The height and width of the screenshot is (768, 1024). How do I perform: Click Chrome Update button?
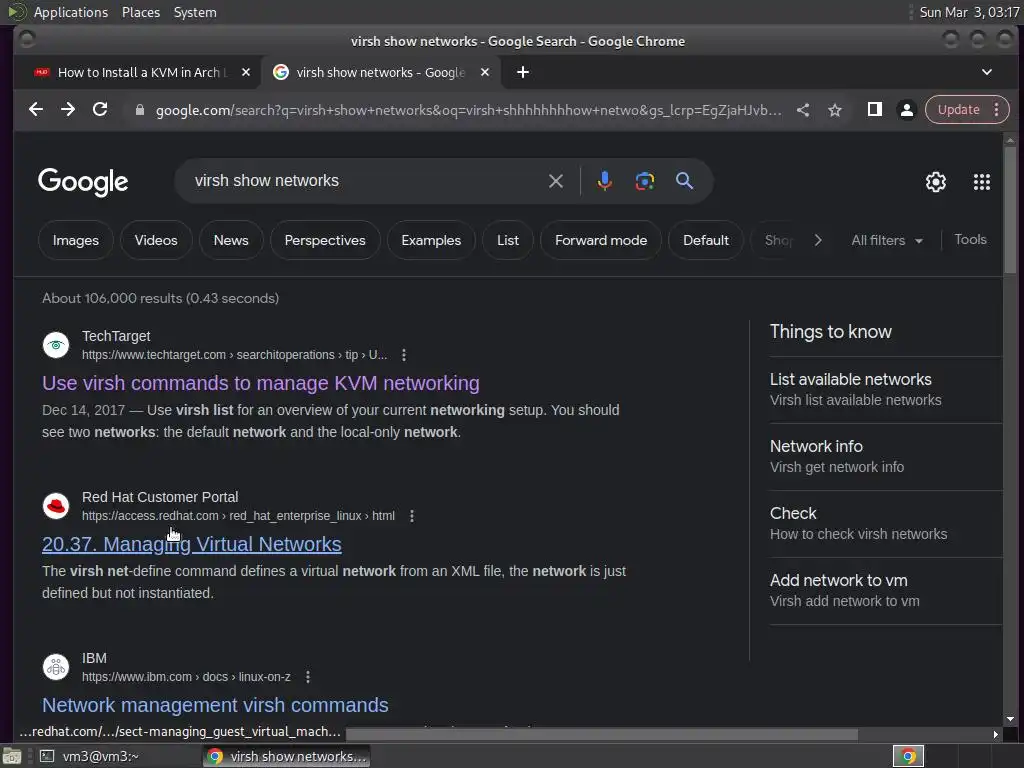point(958,110)
